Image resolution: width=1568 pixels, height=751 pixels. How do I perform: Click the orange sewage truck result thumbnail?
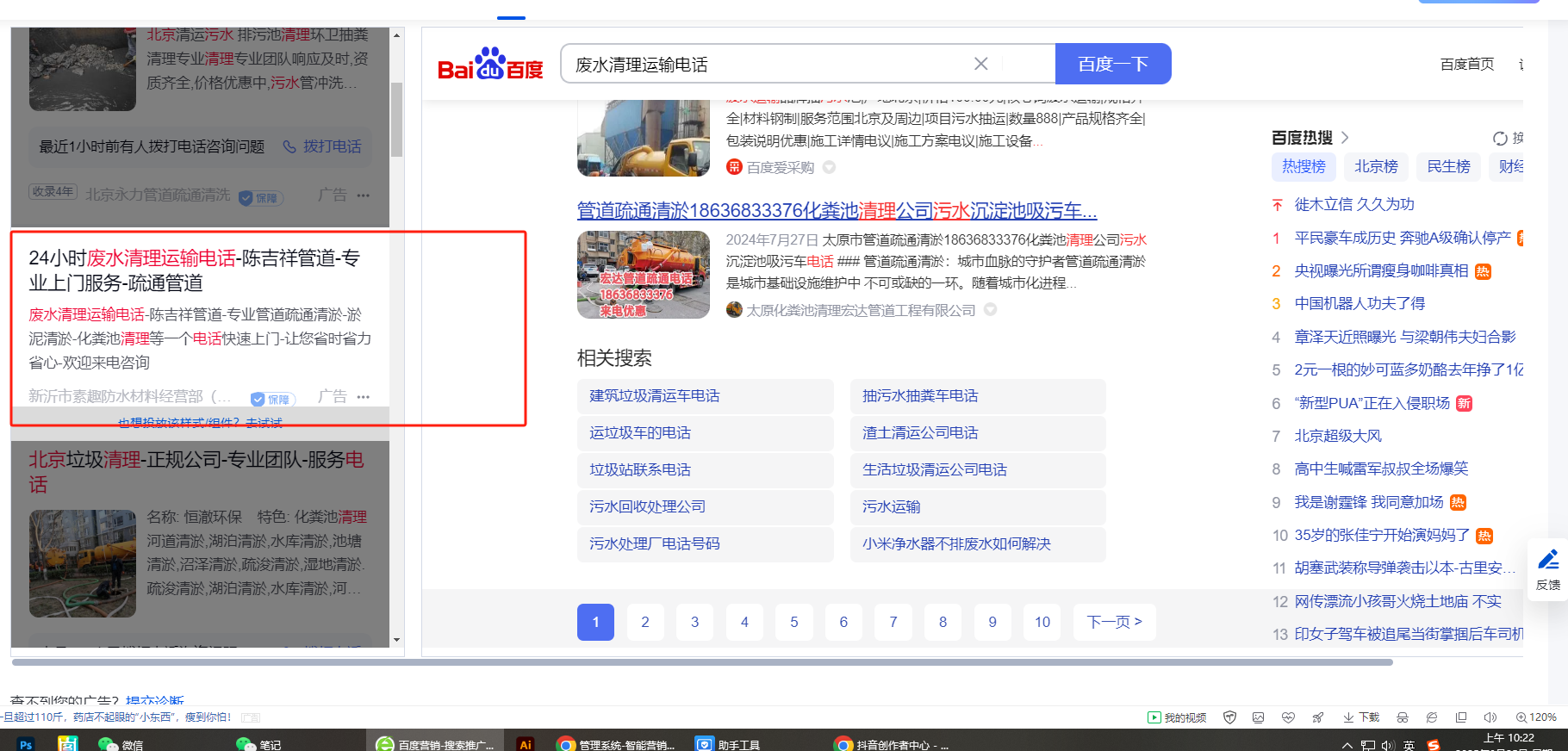click(643, 275)
